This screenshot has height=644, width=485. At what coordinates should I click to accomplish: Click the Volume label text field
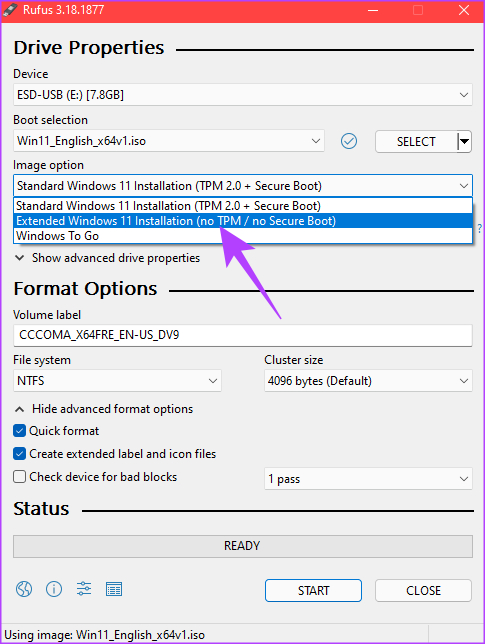[x=243, y=335]
